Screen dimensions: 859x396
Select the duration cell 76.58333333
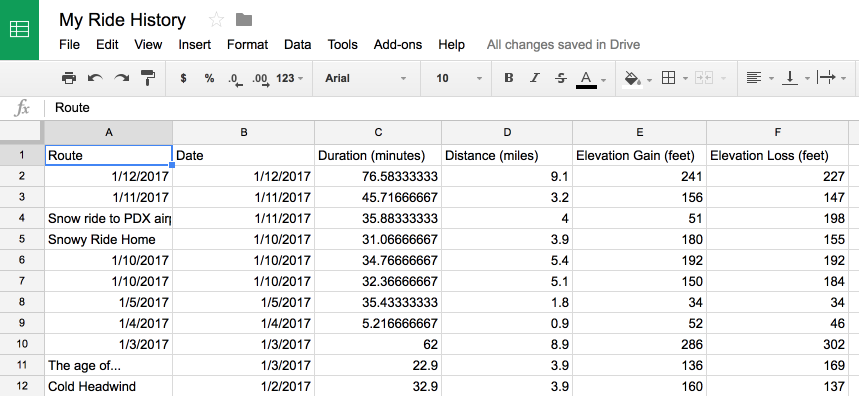coord(378,176)
